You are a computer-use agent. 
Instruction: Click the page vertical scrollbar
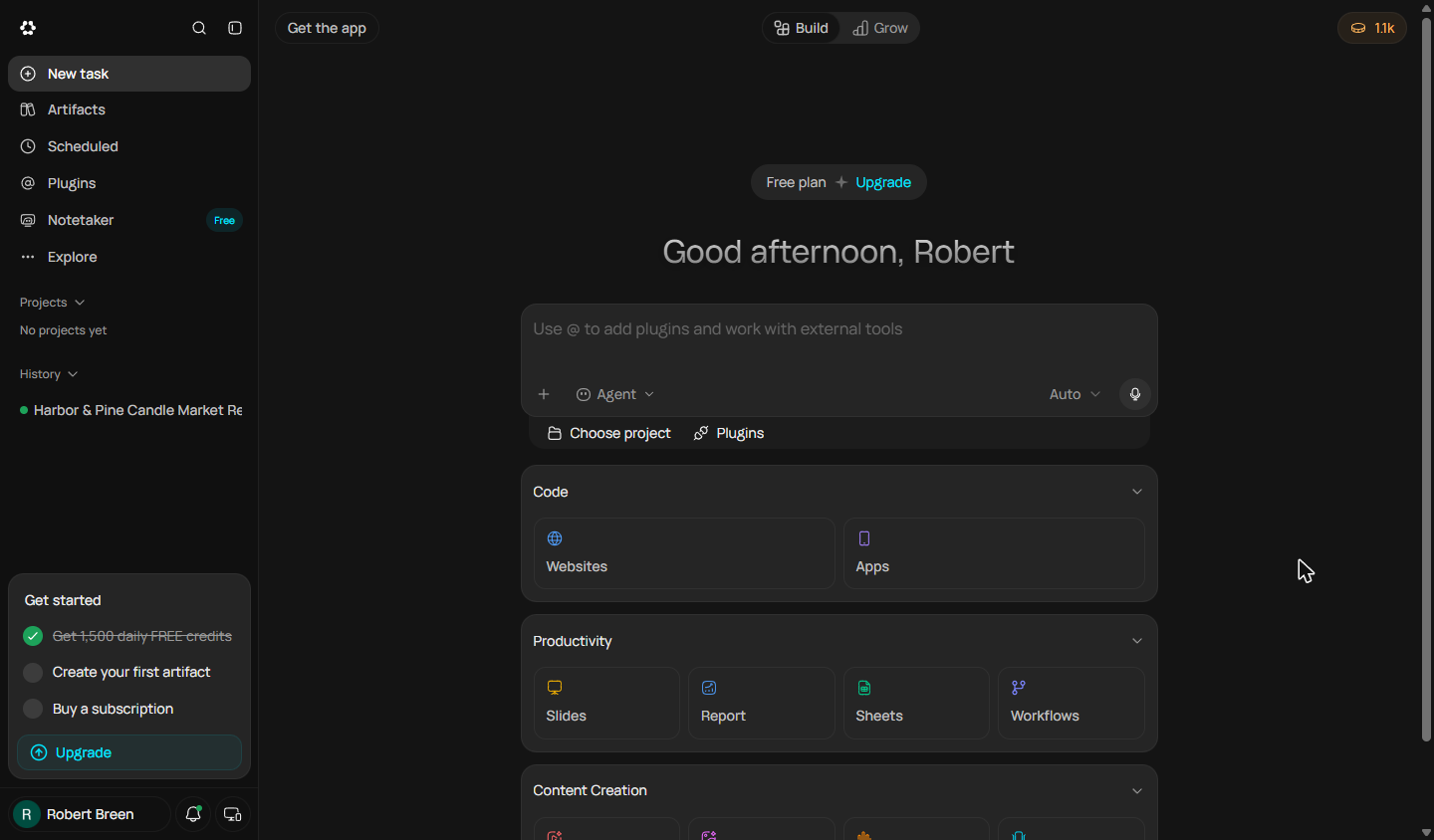[1426, 378]
